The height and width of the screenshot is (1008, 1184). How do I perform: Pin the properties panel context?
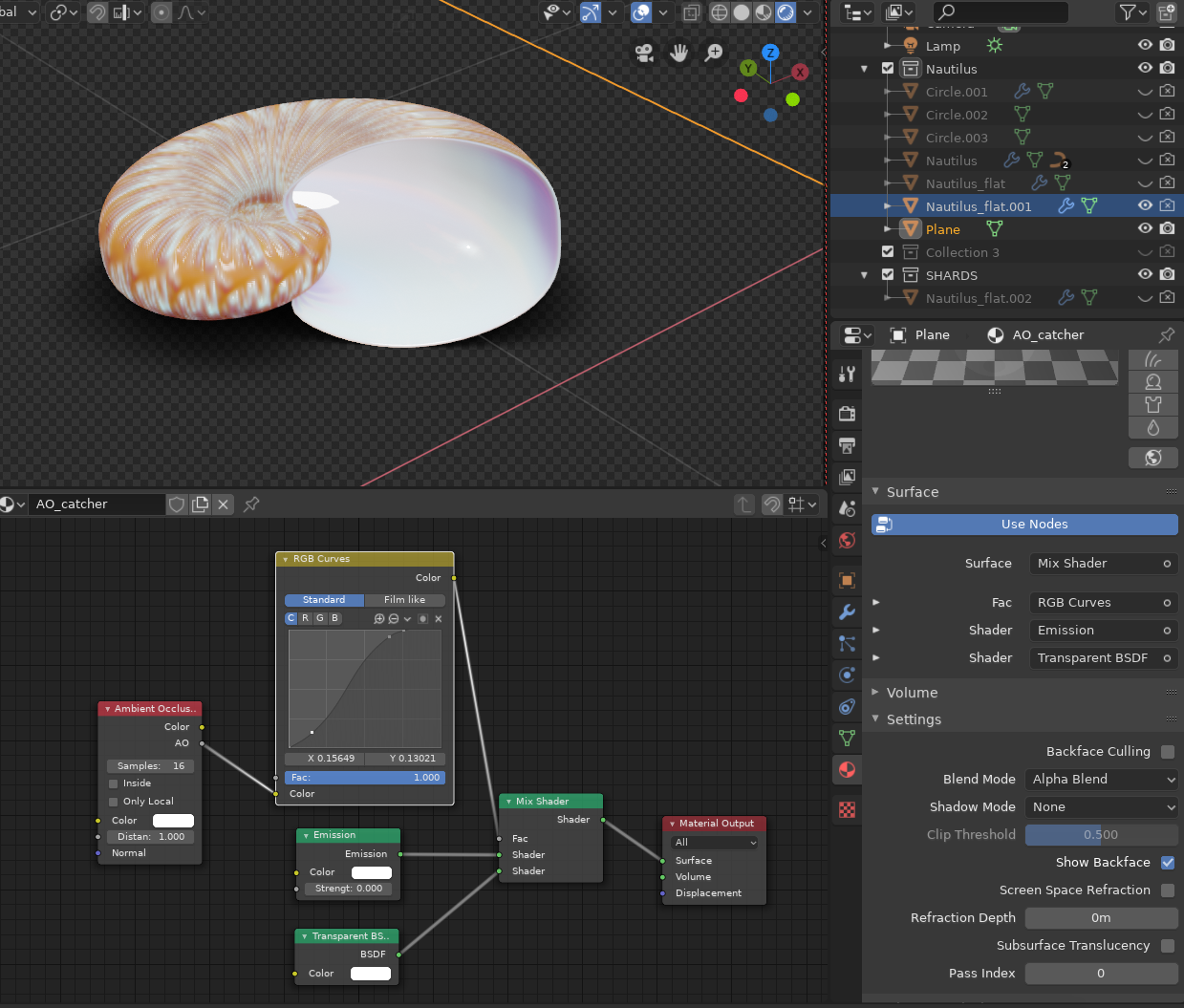pos(1166,335)
